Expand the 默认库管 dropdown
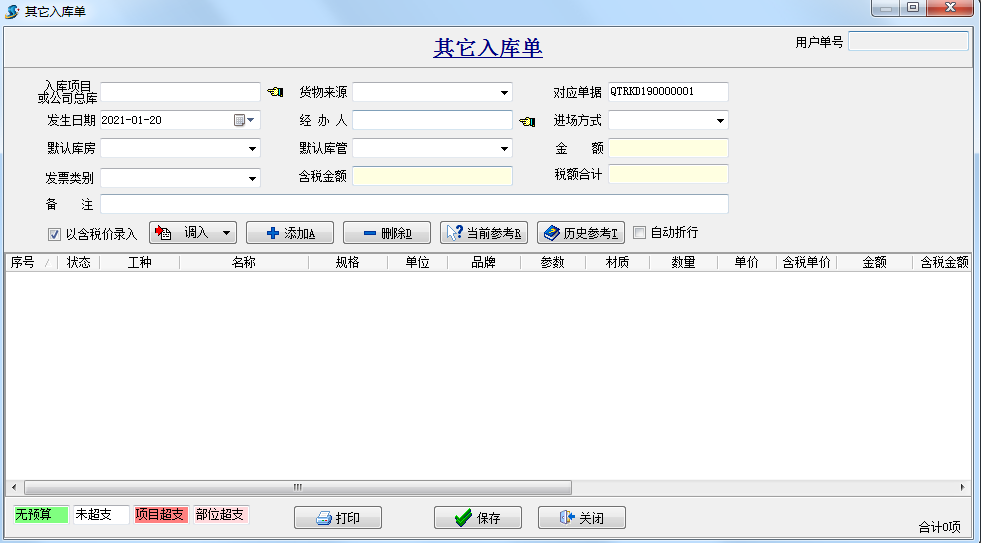Viewport: 981px width, 543px height. (x=504, y=149)
